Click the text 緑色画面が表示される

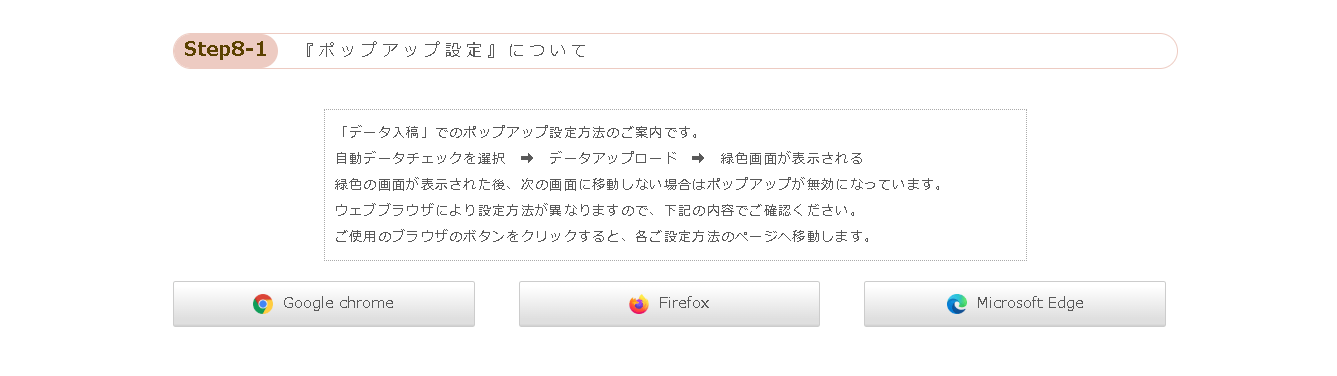pos(791,158)
